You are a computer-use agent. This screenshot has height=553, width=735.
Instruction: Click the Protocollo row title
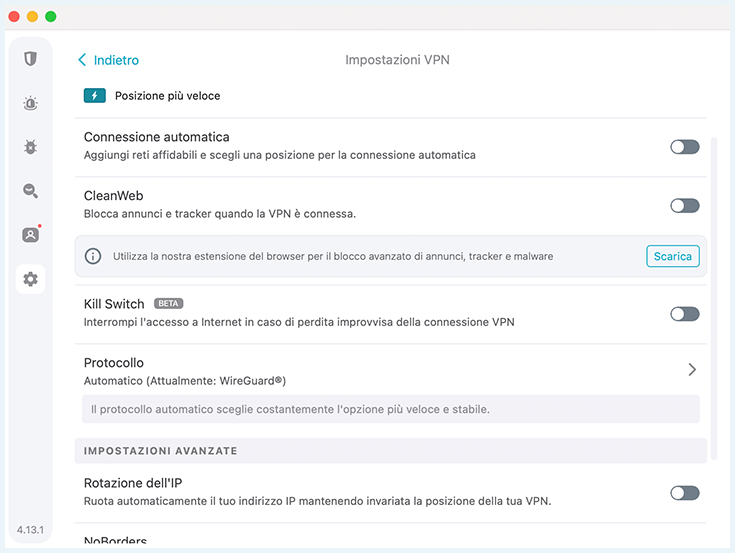point(113,363)
